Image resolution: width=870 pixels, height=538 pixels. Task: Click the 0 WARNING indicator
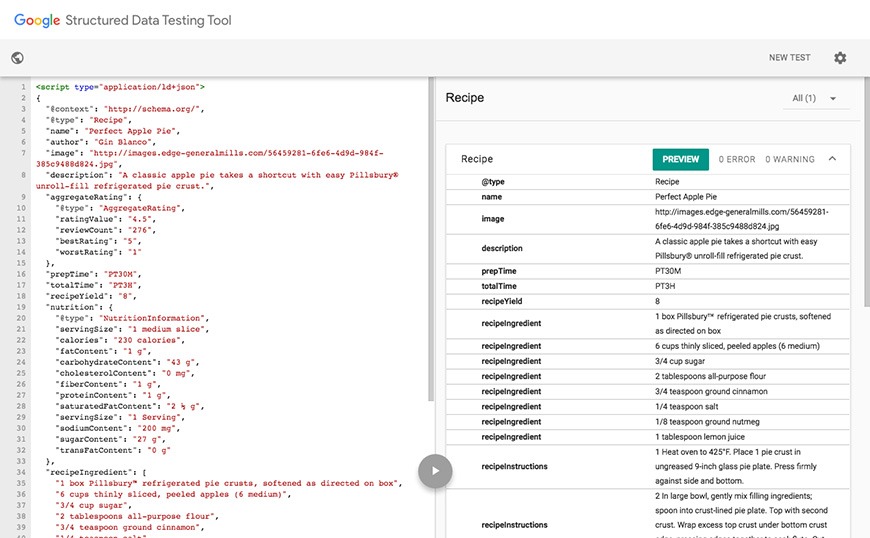pyautogui.click(x=790, y=159)
